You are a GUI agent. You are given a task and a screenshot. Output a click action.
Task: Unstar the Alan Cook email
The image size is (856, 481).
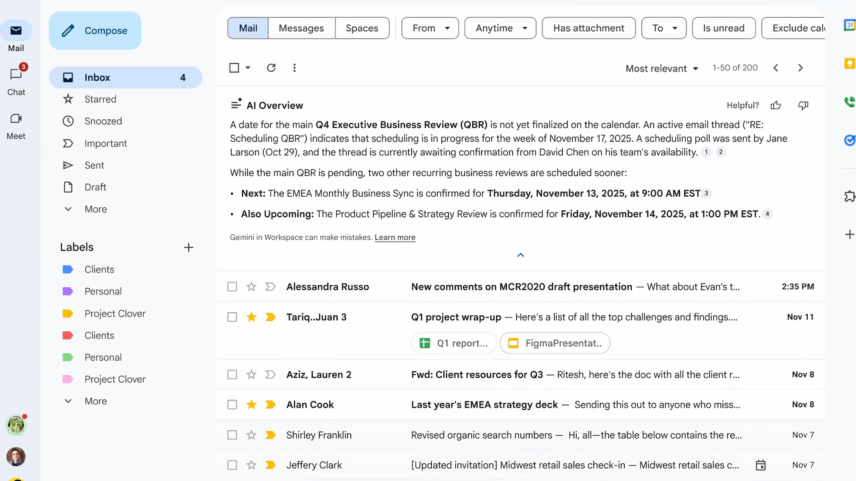tap(251, 405)
